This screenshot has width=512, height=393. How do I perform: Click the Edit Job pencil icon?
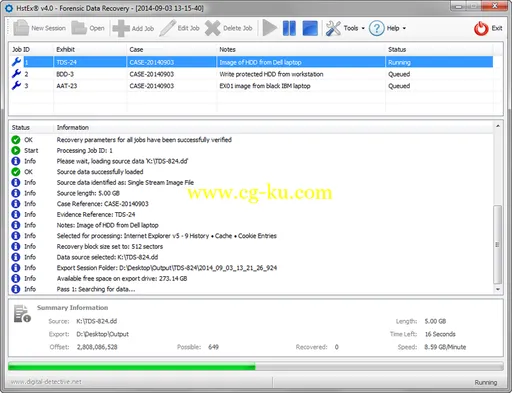168,28
